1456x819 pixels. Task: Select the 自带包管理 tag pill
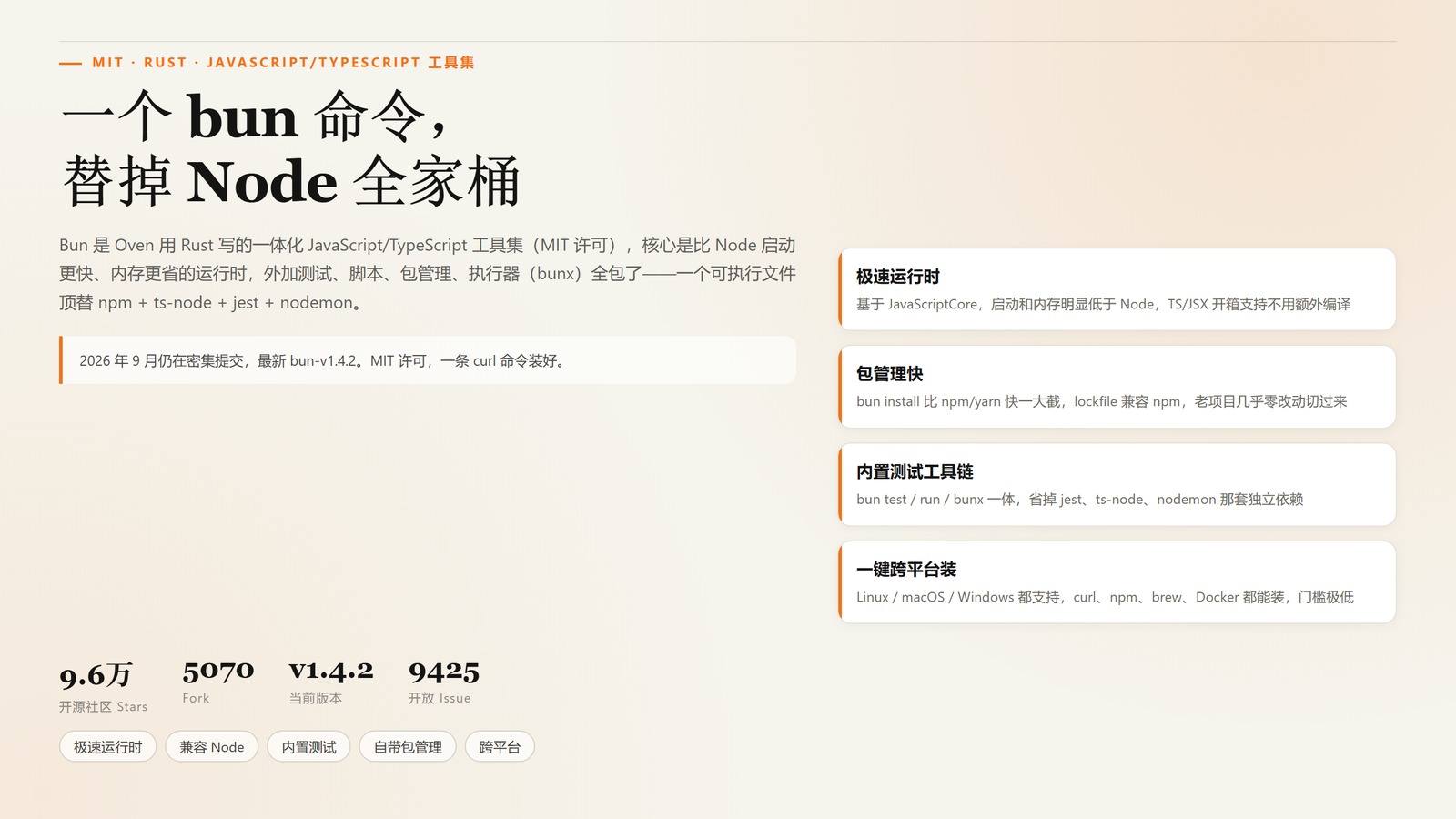tap(408, 747)
